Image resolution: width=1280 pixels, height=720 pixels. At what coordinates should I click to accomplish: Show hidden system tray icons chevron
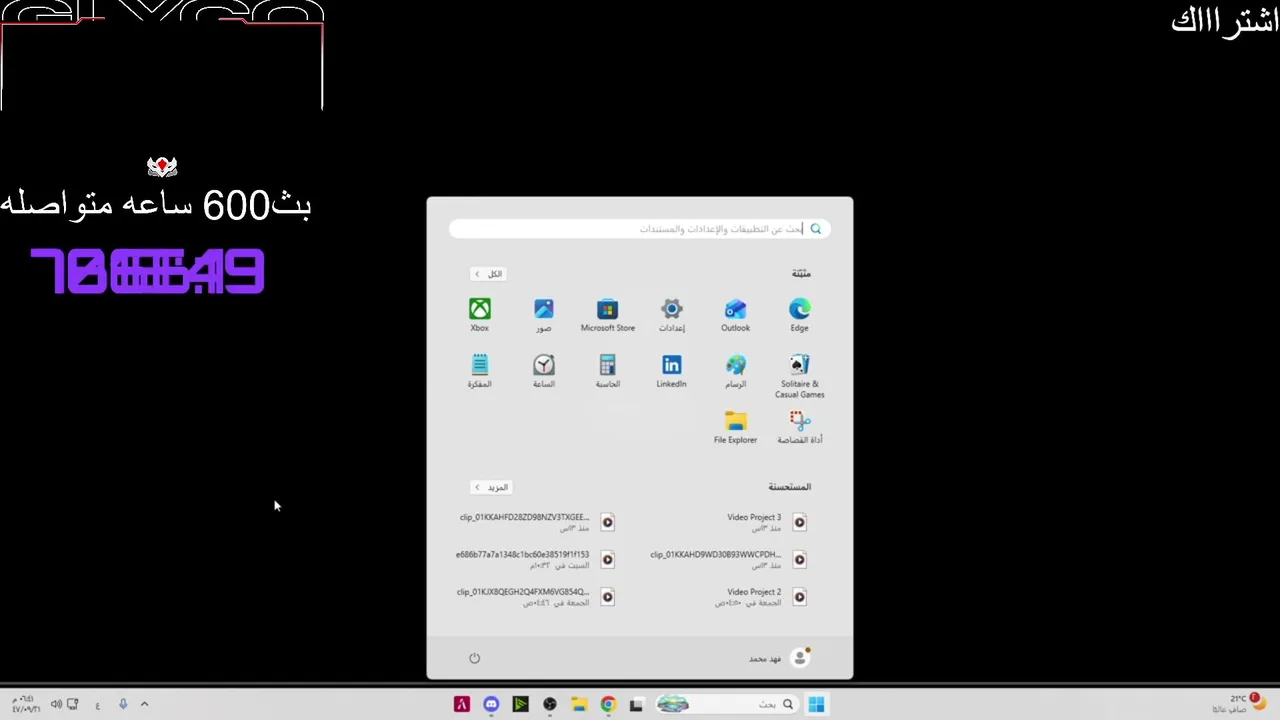click(x=144, y=704)
